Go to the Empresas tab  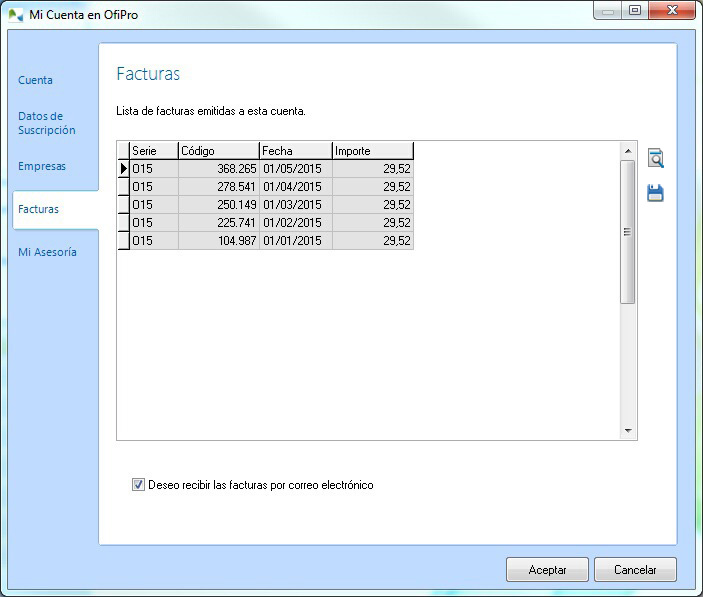(42, 166)
